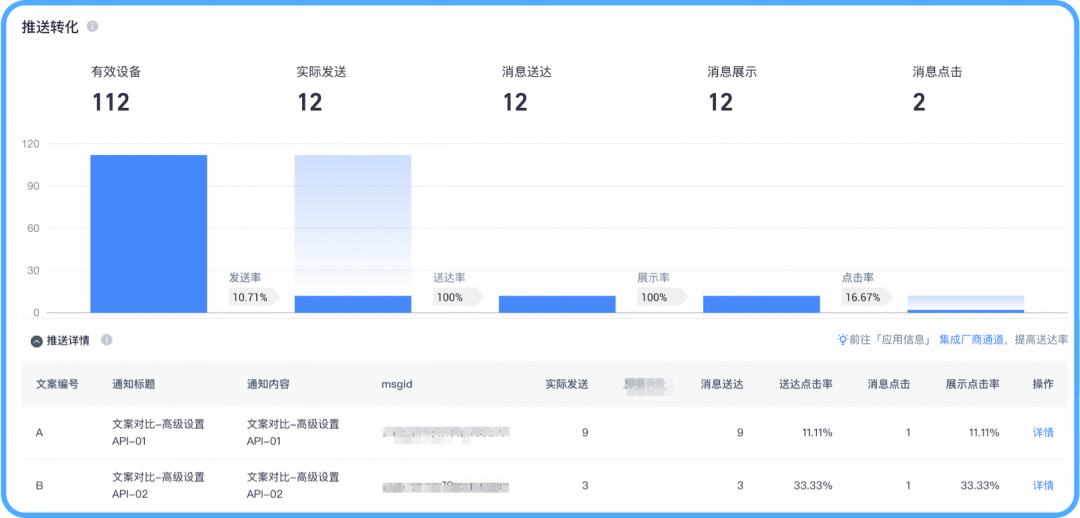Click the 展示点击率 column header

coord(973,384)
